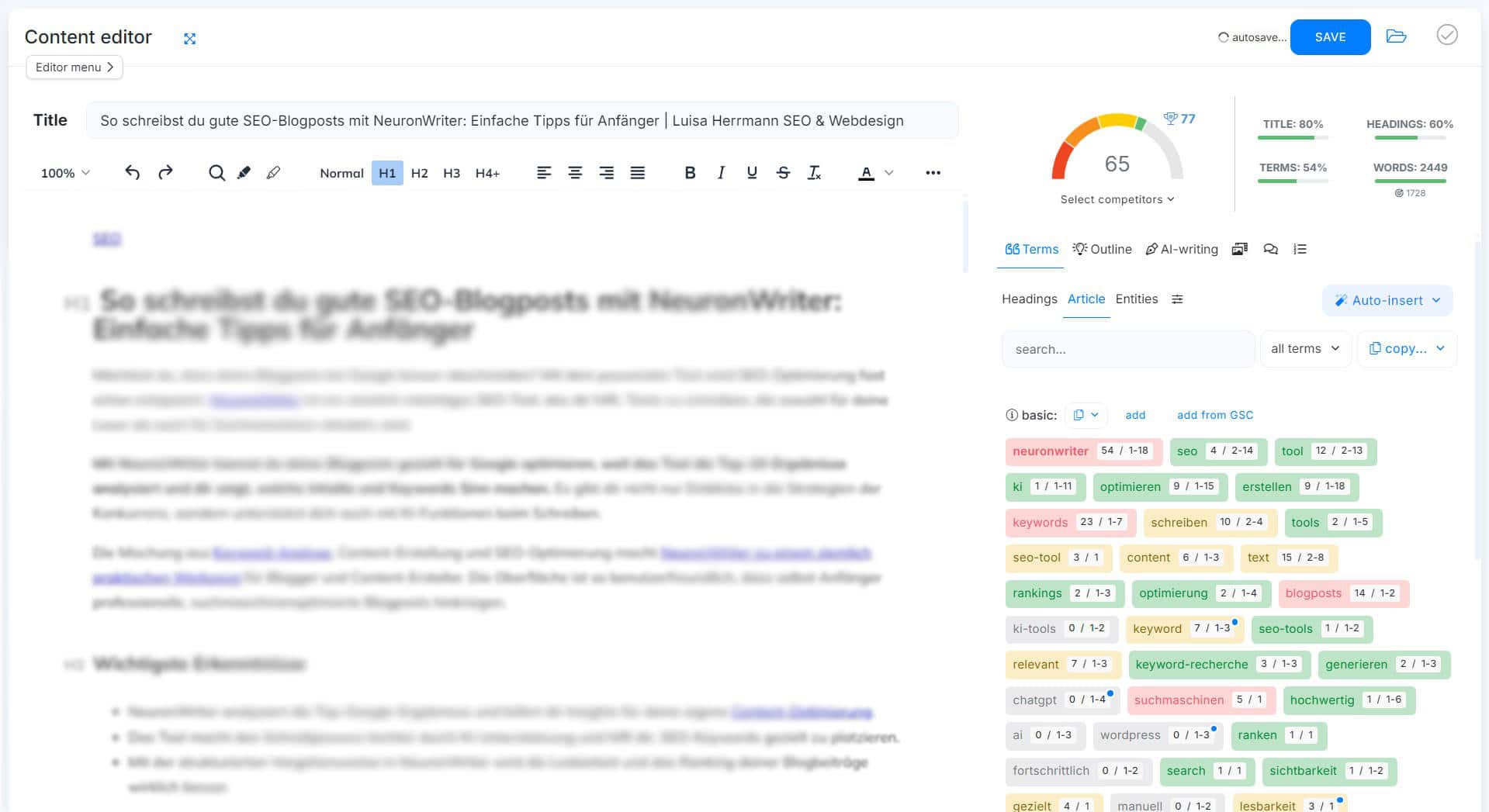This screenshot has height=812, width=1489.
Task: Toggle strikethrough formatting
Action: tap(783, 172)
